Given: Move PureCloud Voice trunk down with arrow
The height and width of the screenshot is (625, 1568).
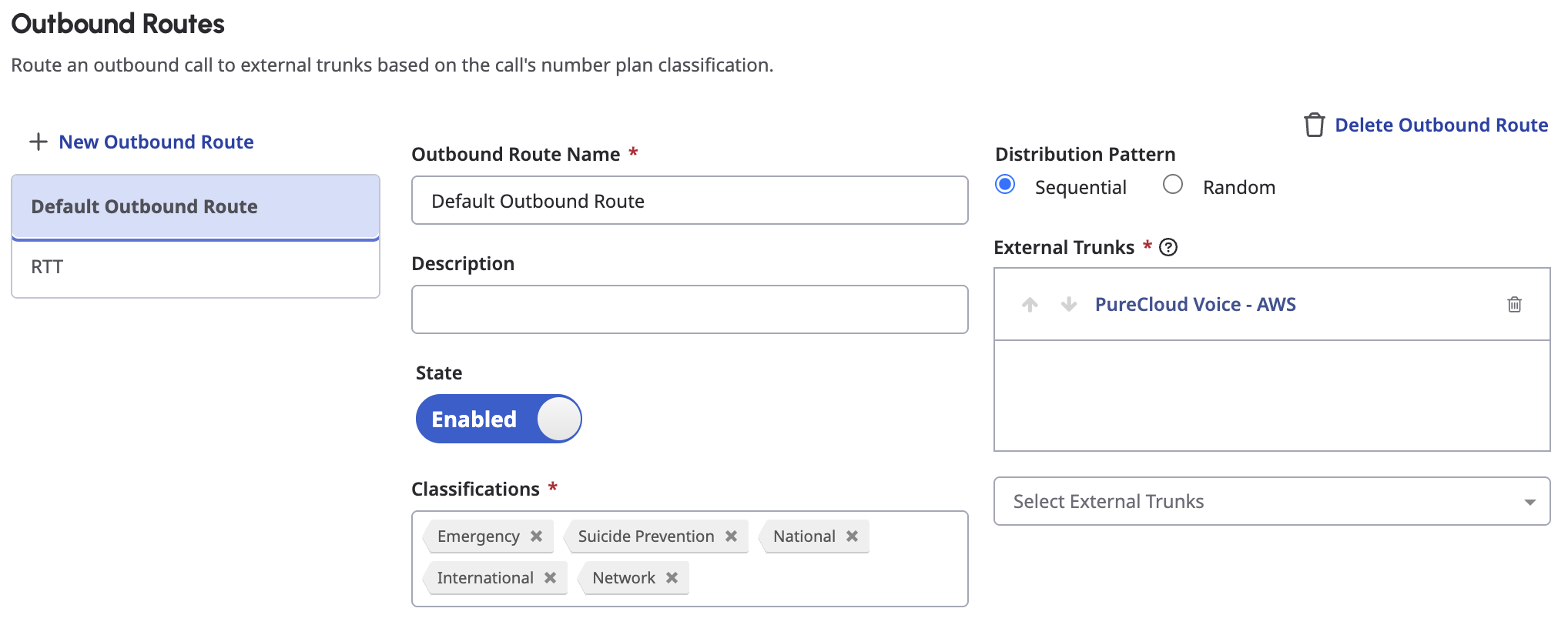Looking at the screenshot, I should pyautogui.click(x=1069, y=305).
